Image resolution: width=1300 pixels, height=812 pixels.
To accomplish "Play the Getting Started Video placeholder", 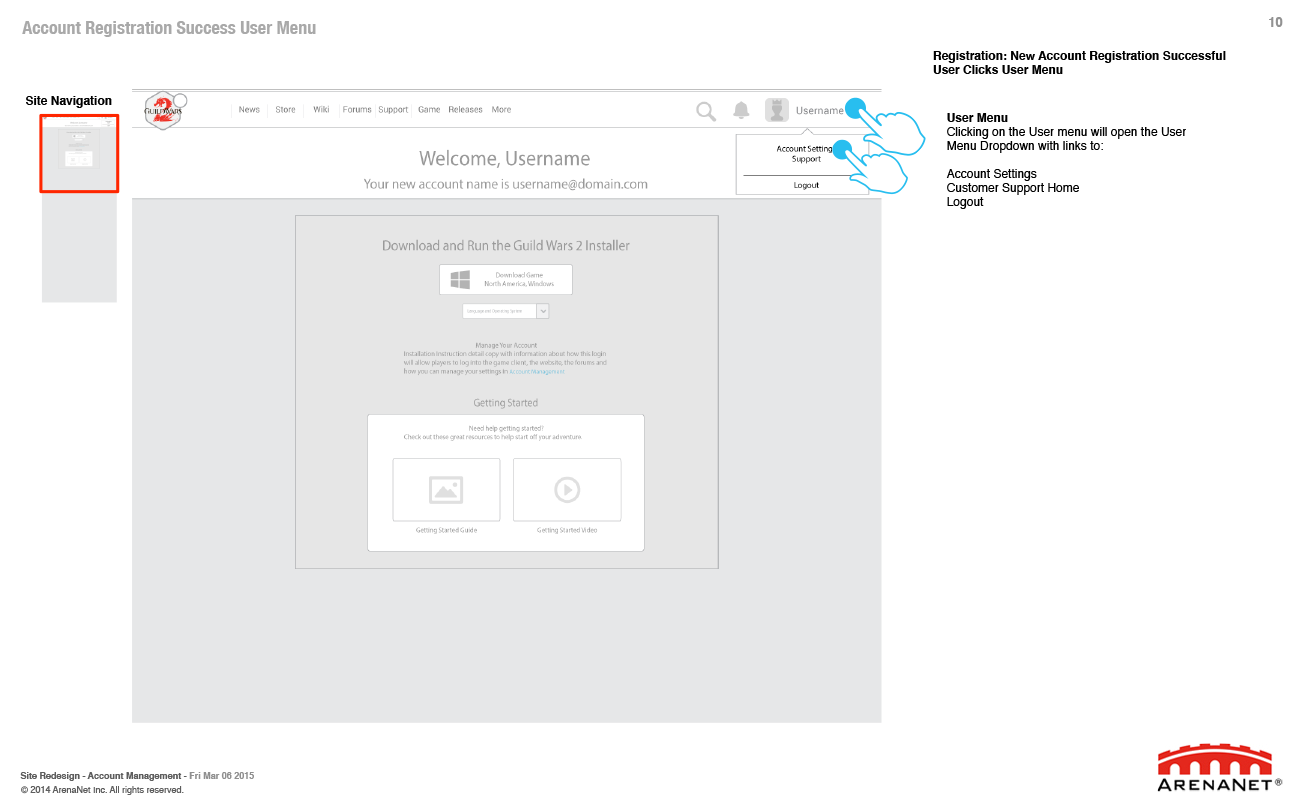I will point(567,490).
